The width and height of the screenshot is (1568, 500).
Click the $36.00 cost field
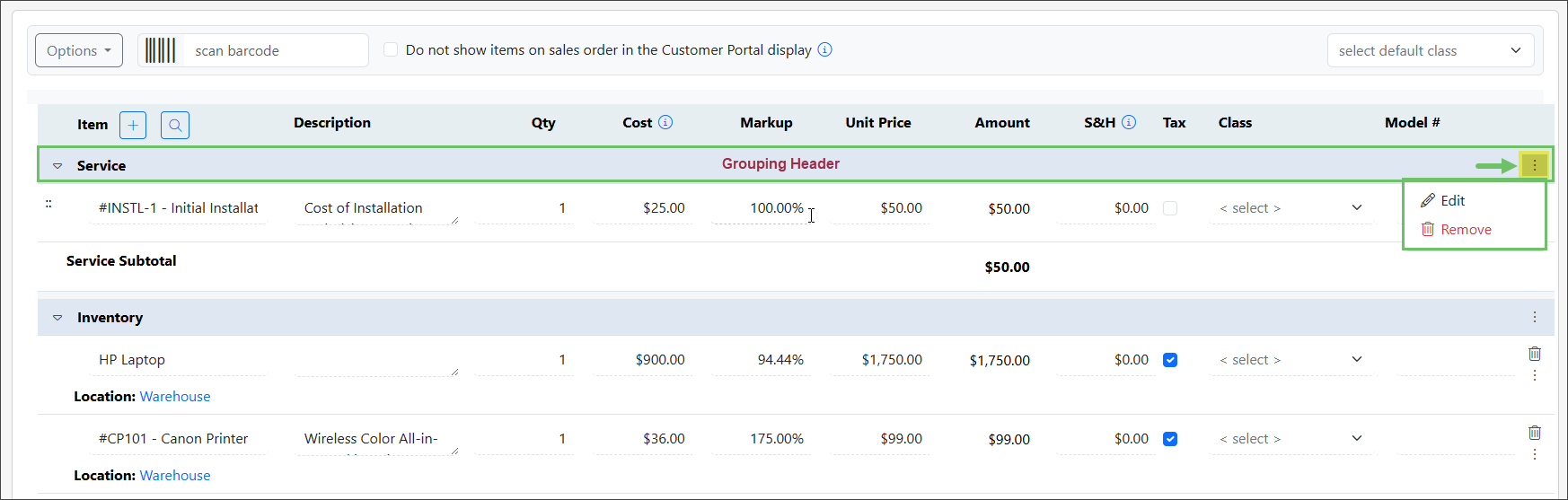(x=643, y=439)
